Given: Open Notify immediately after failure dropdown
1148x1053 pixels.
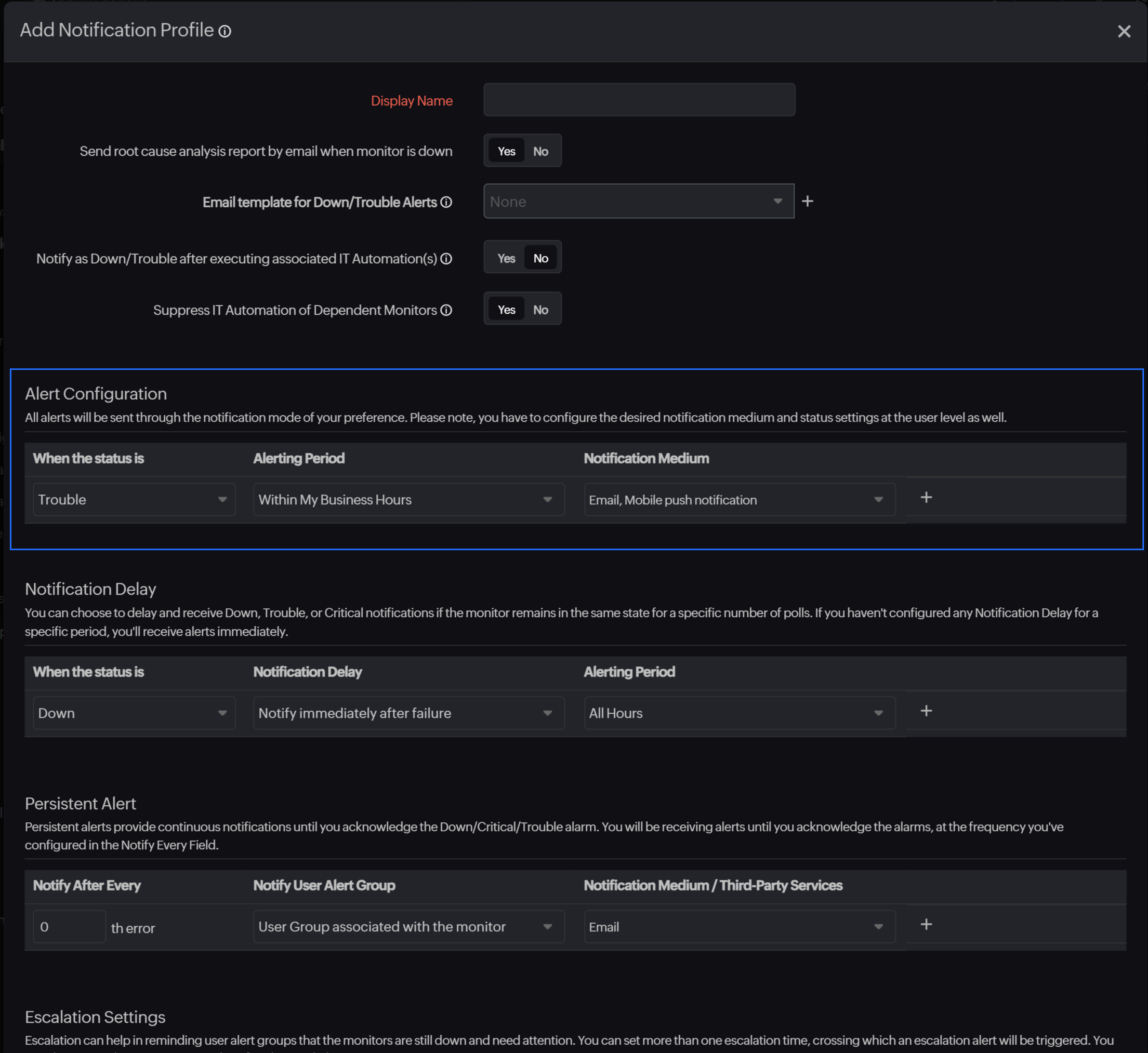Looking at the screenshot, I should coord(408,713).
